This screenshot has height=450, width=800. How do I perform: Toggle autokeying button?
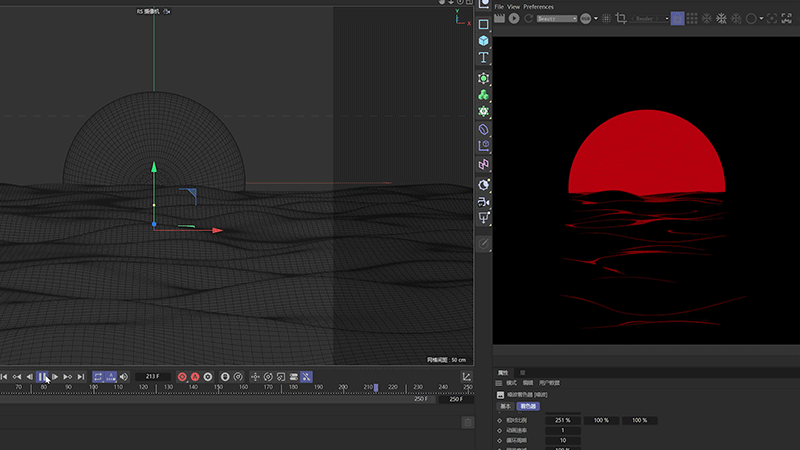tap(195, 377)
